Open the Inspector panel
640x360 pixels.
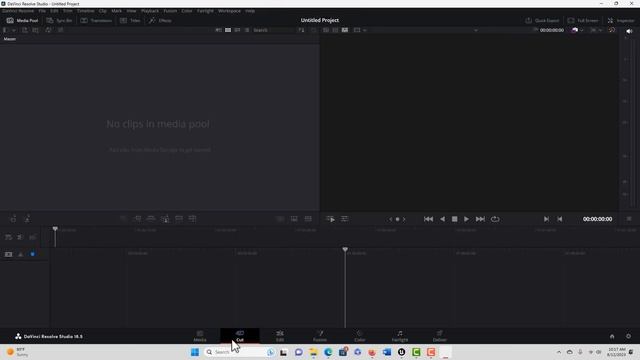coord(621,20)
